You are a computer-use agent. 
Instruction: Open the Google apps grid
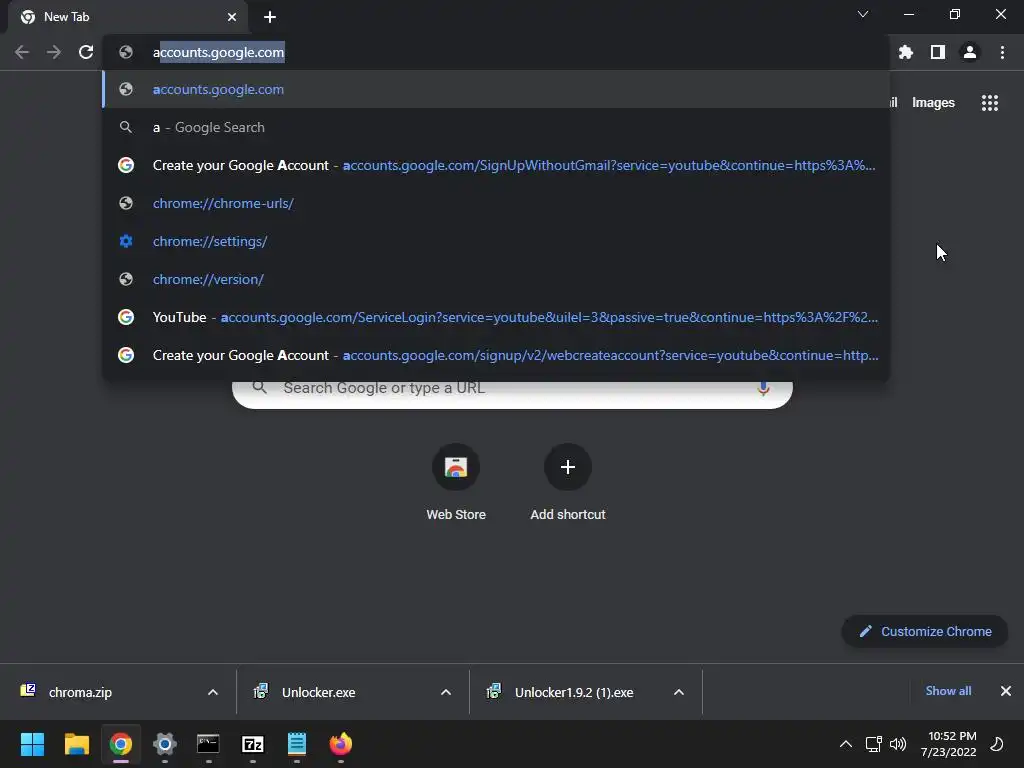990,103
